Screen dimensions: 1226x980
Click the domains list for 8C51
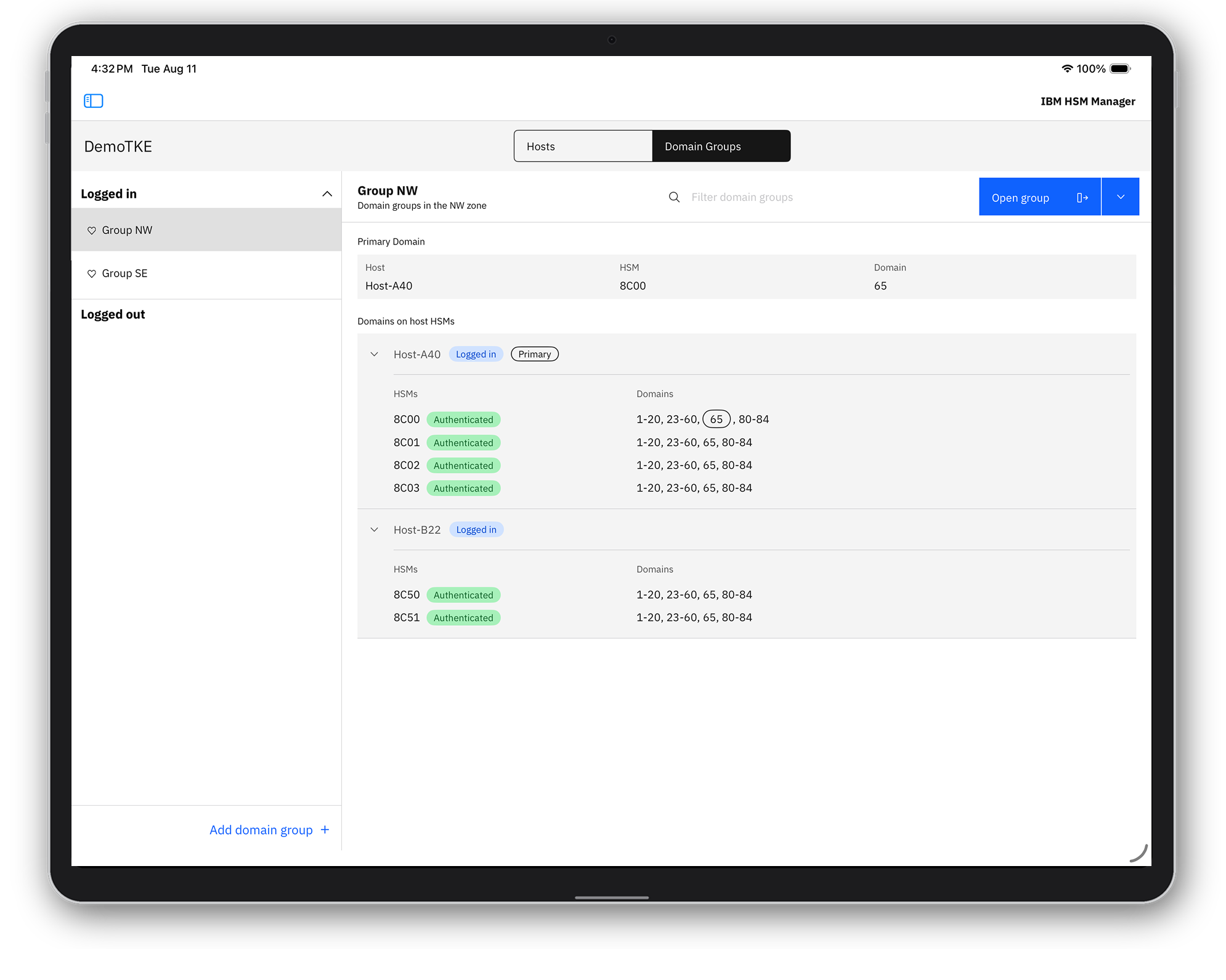(x=694, y=617)
